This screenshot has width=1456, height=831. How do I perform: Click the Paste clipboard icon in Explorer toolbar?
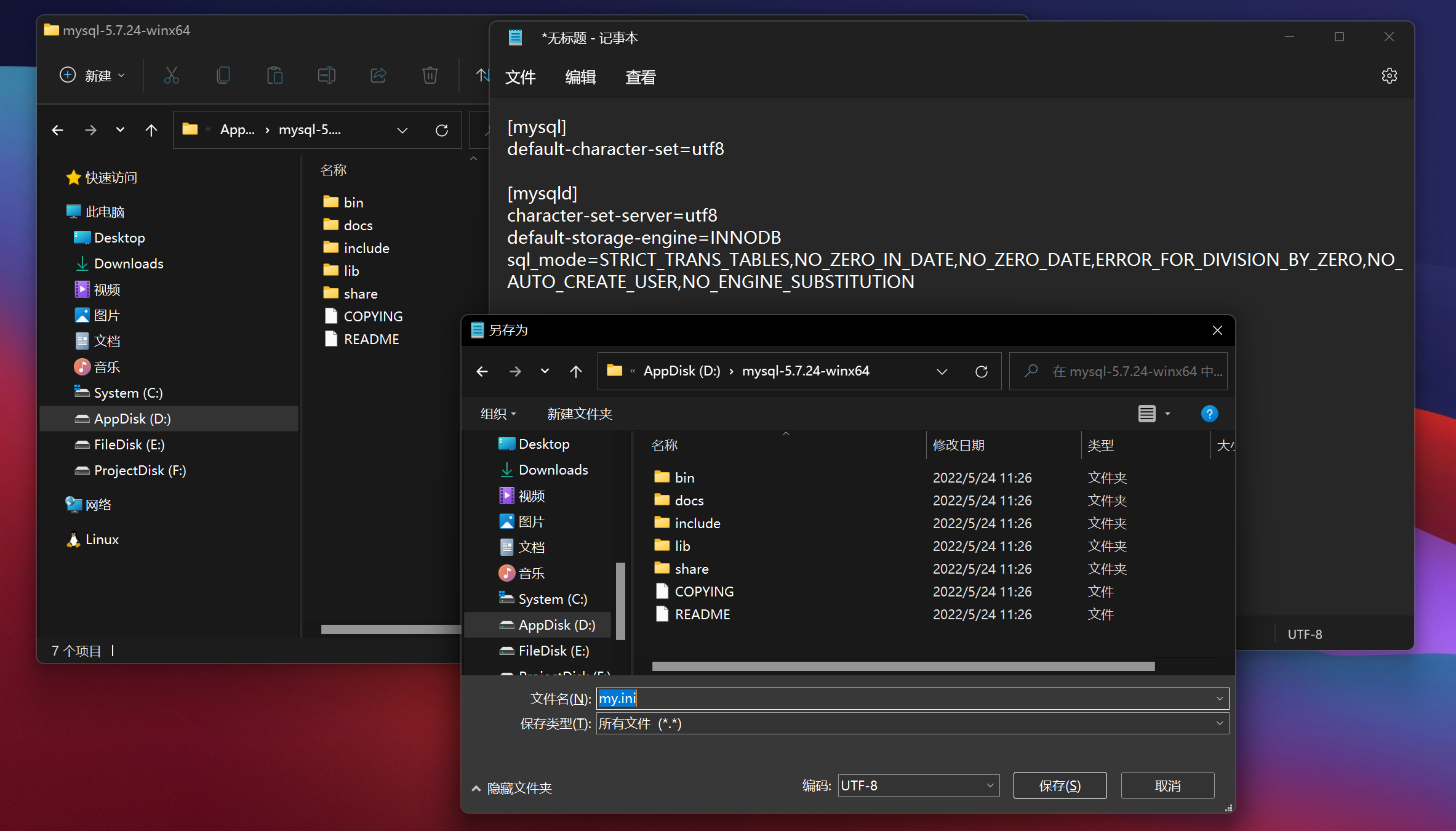(274, 75)
